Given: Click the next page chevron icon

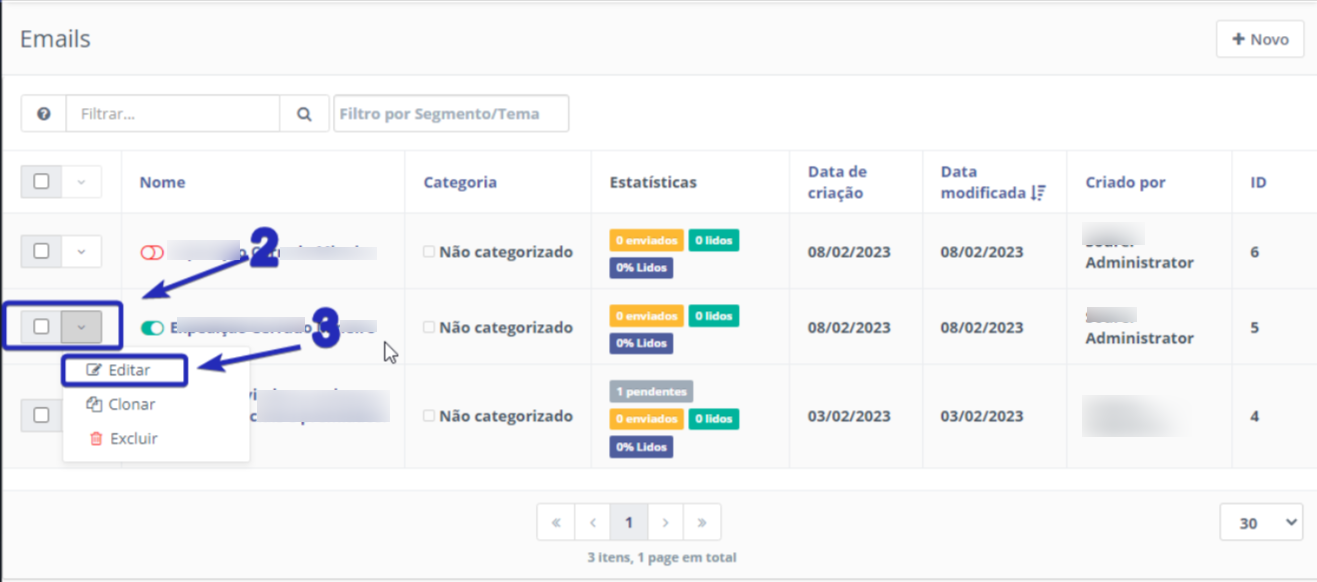Looking at the screenshot, I should pos(666,521).
